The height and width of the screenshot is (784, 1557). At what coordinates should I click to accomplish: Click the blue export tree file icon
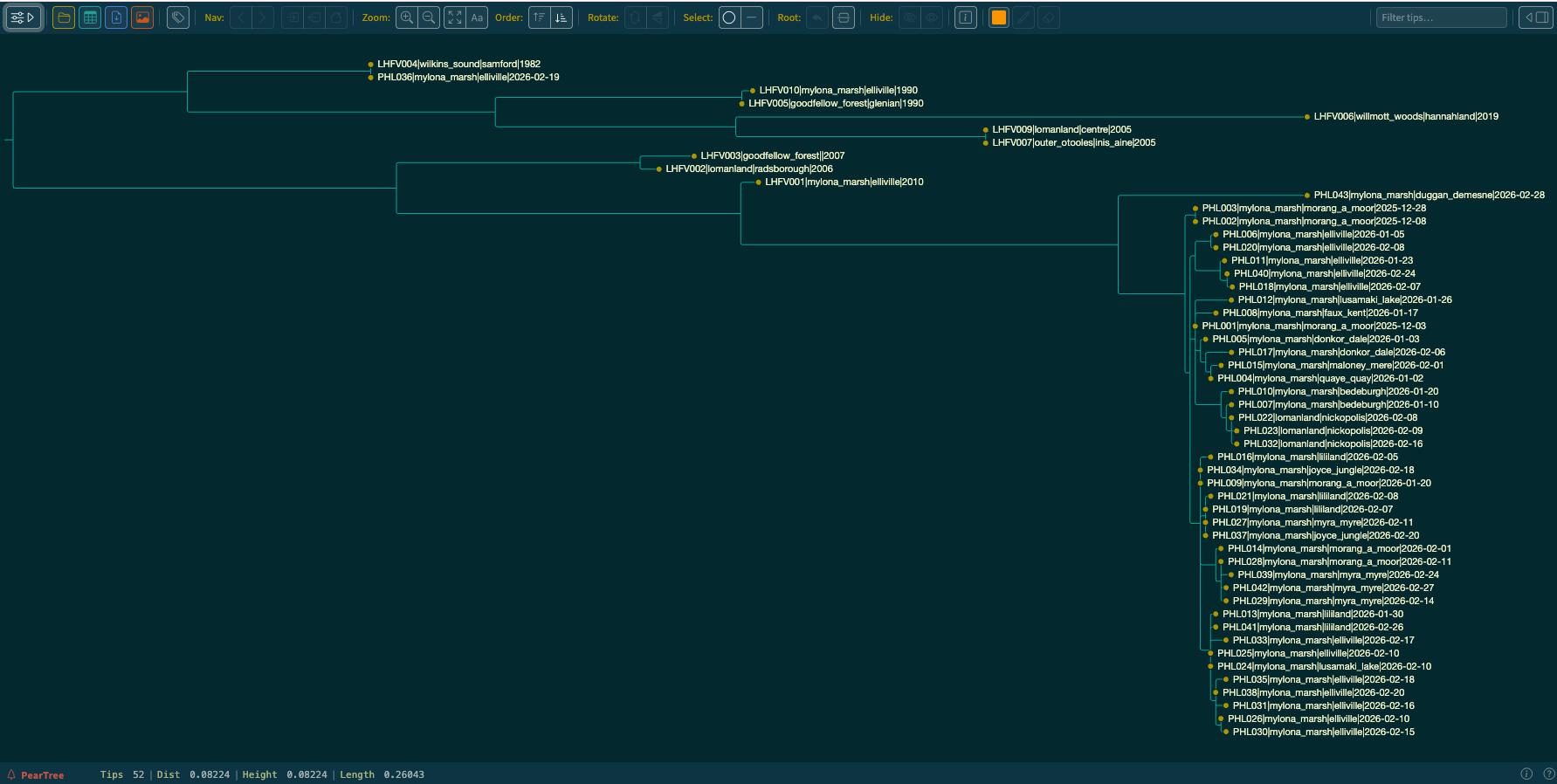pos(116,17)
